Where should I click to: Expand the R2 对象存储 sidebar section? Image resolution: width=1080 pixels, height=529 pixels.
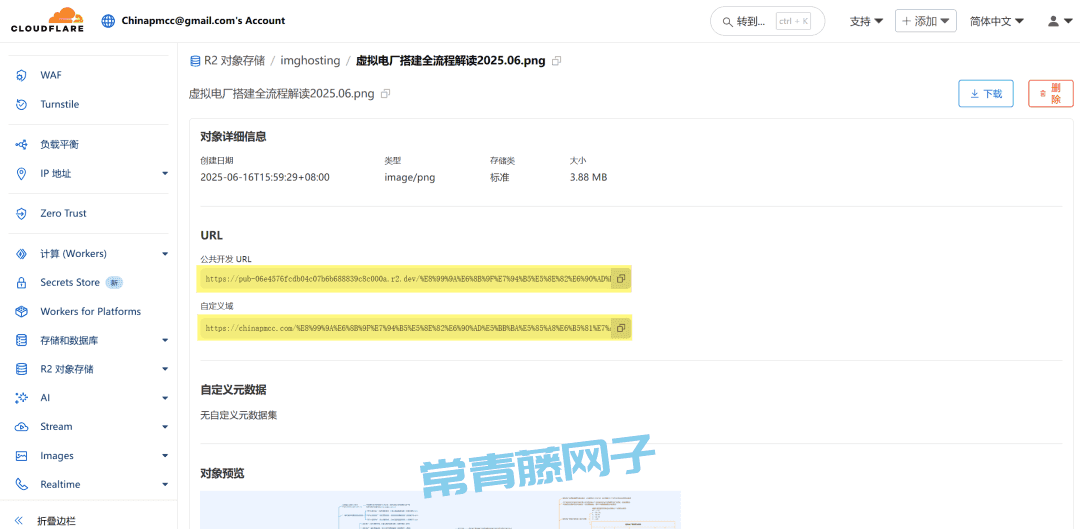pos(165,369)
